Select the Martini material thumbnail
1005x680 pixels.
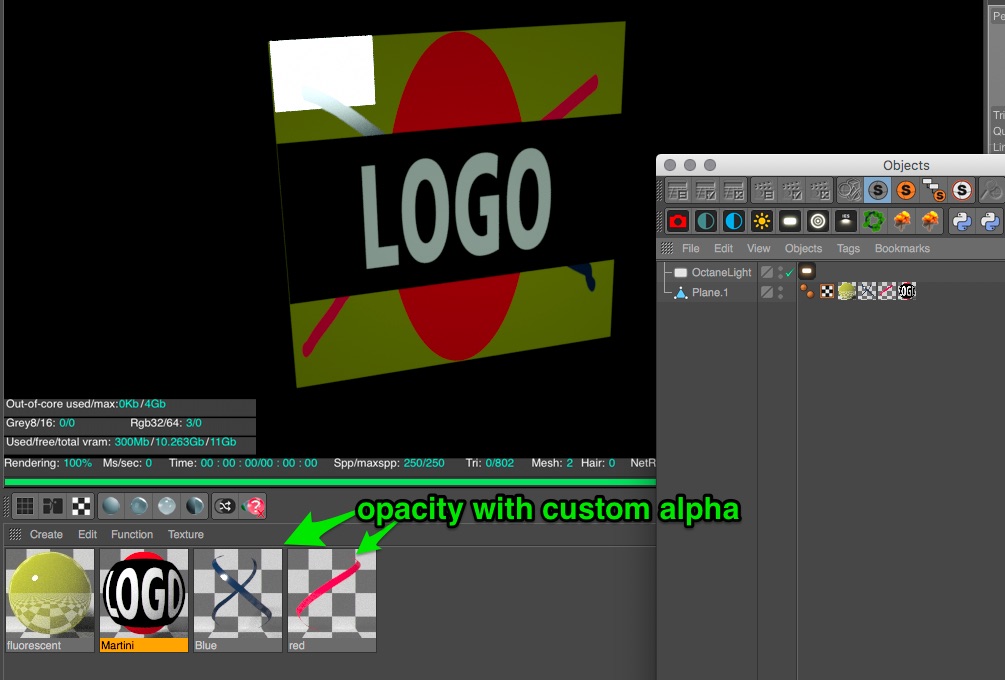(x=144, y=600)
